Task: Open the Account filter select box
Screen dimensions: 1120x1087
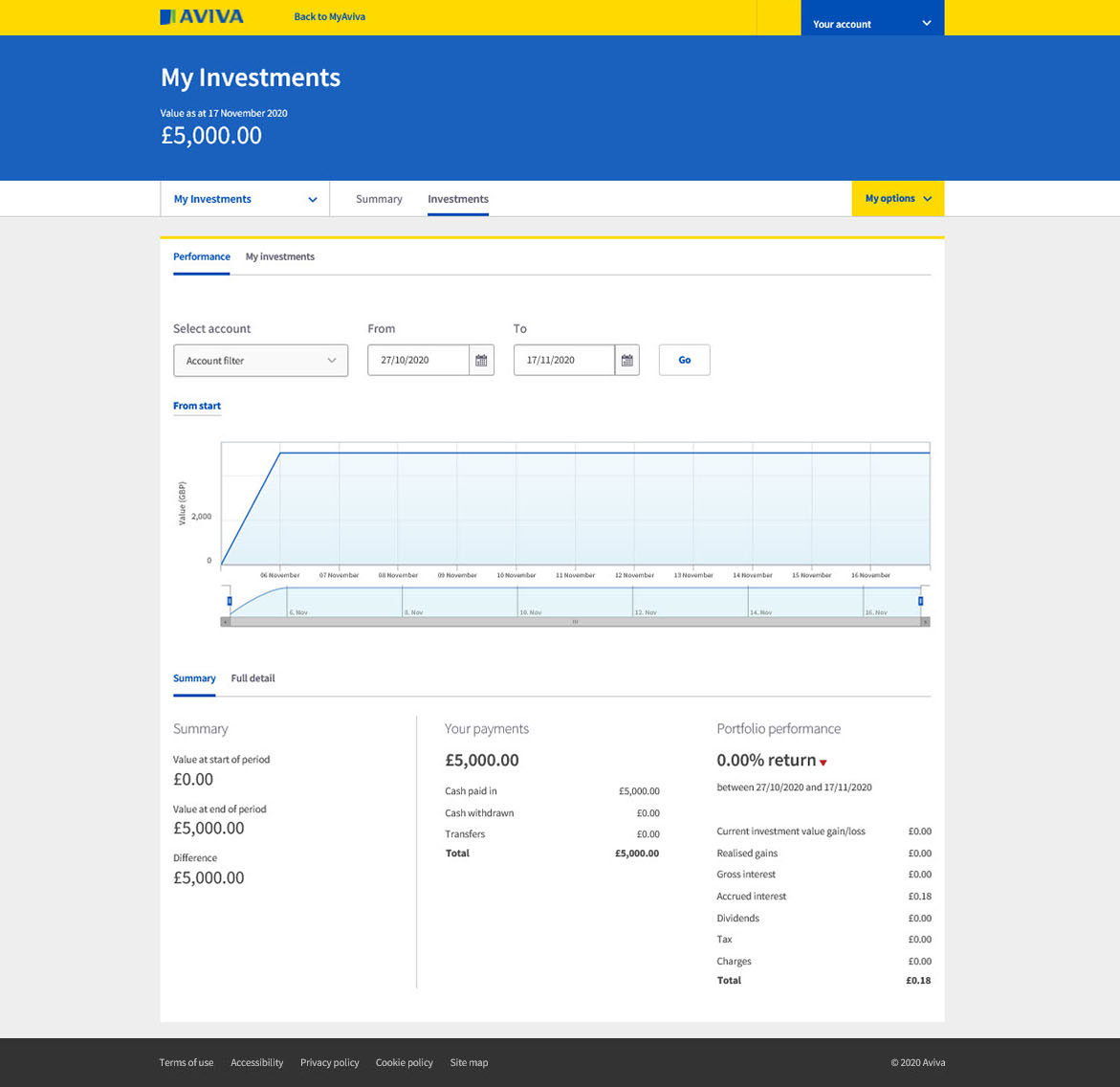Action: [x=261, y=360]
